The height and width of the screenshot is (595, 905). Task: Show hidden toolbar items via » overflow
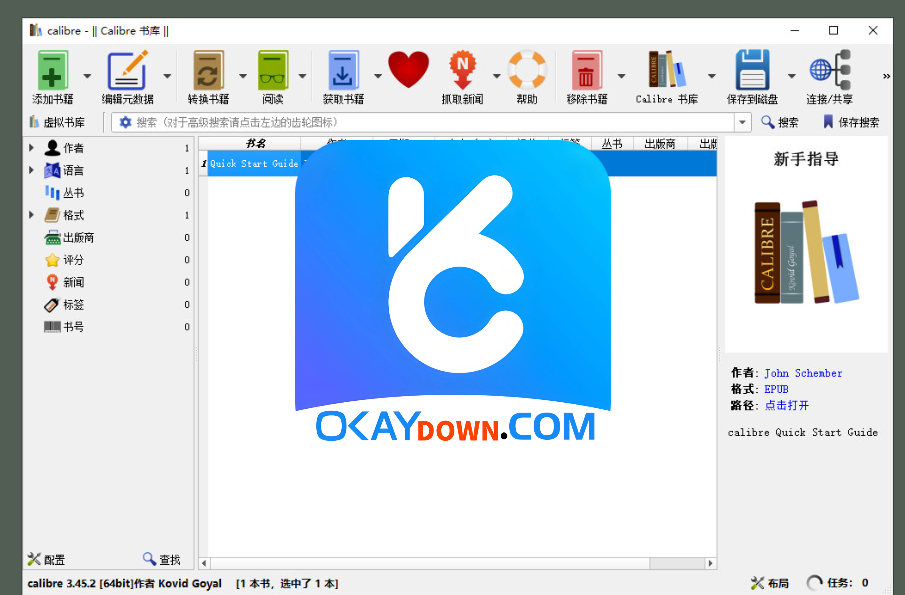pyautogui.click(x=886, y=76)
